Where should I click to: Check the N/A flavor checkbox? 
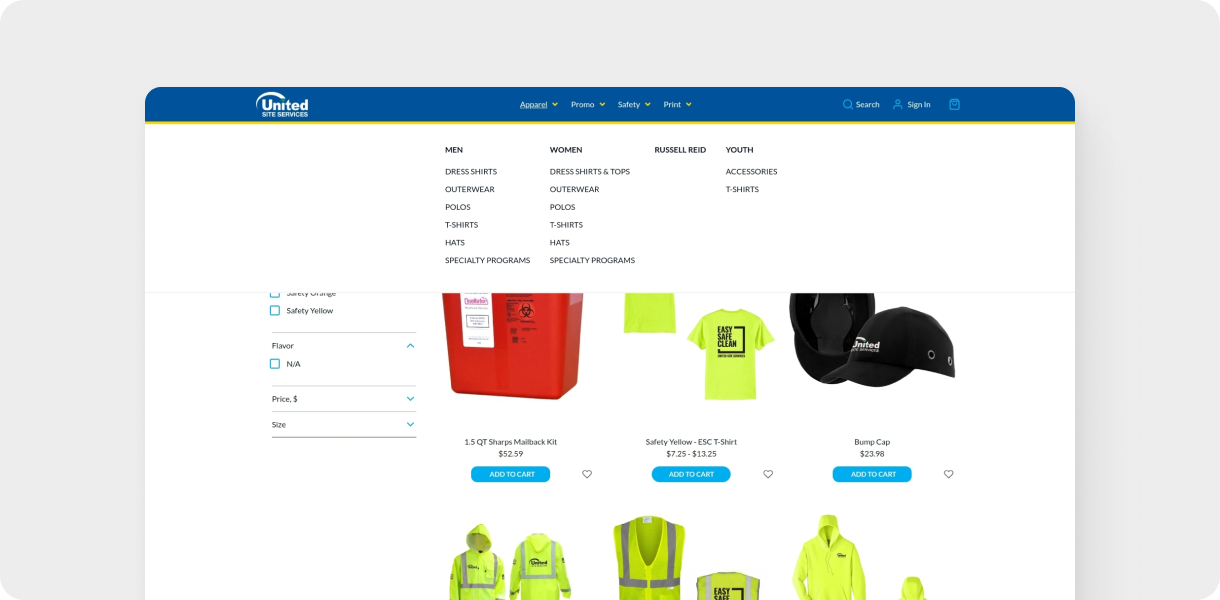(275, 364)
